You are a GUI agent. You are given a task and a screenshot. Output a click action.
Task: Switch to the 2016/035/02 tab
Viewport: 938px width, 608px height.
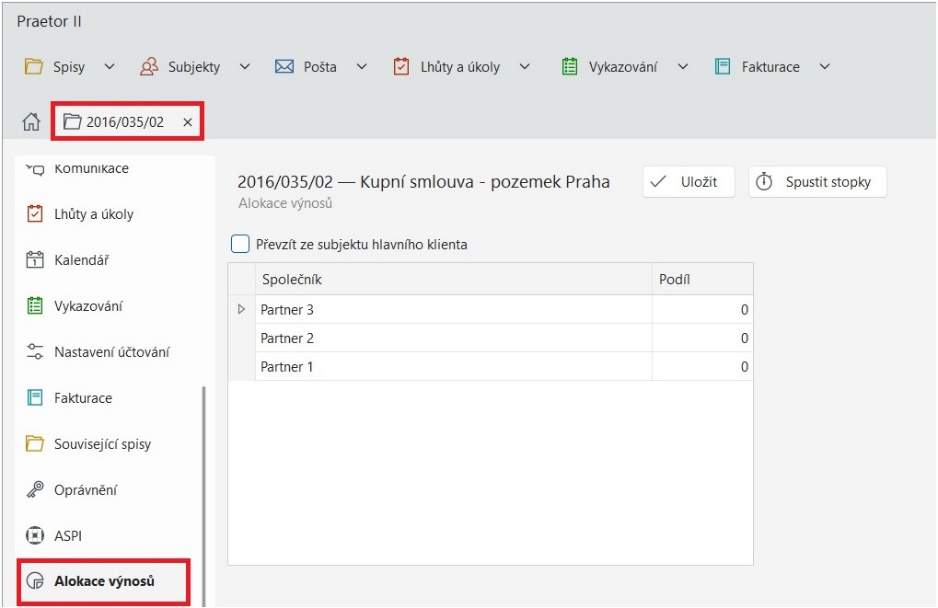[x=113, y=122]
